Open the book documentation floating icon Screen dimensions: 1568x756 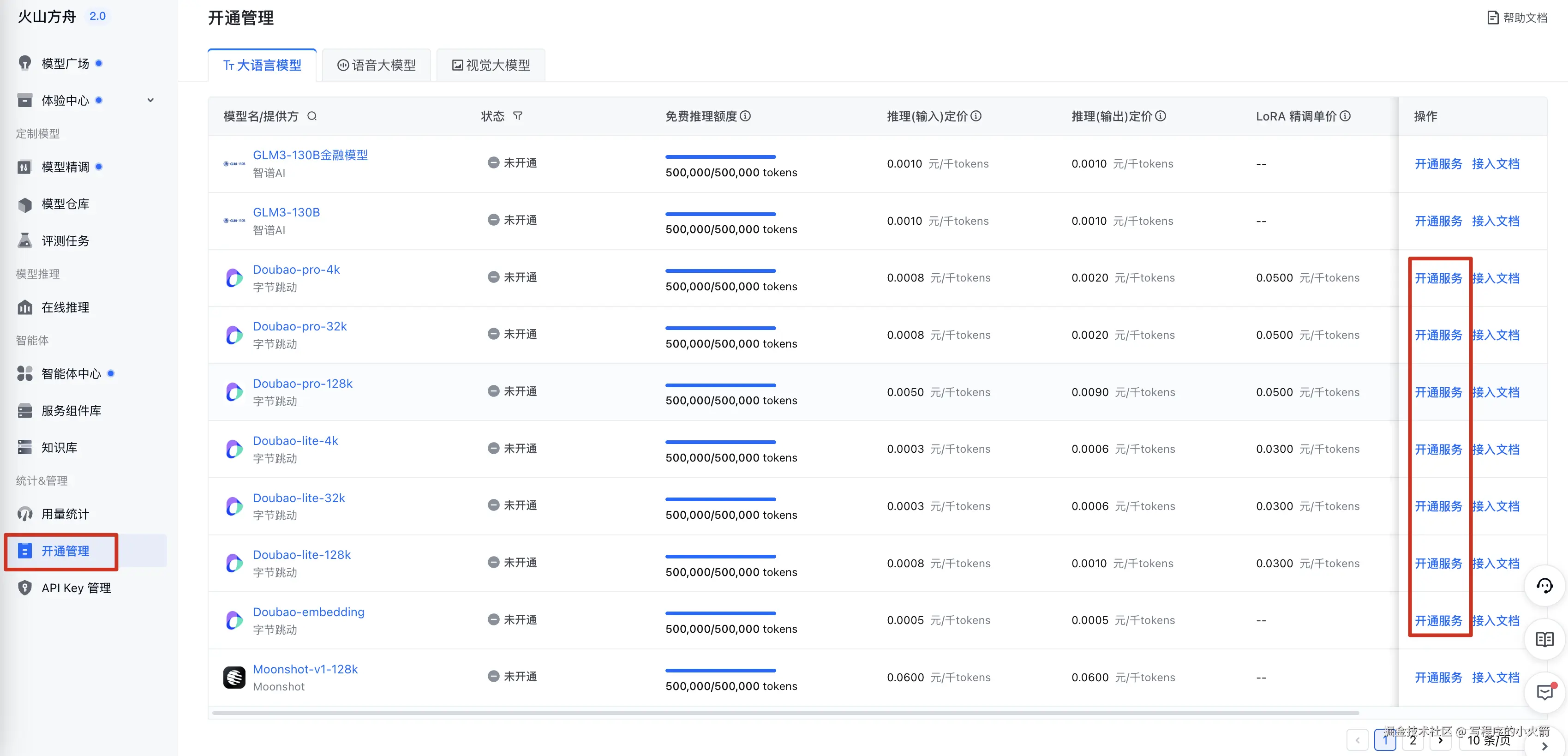pyautogui.click(x=1544, y=639)
